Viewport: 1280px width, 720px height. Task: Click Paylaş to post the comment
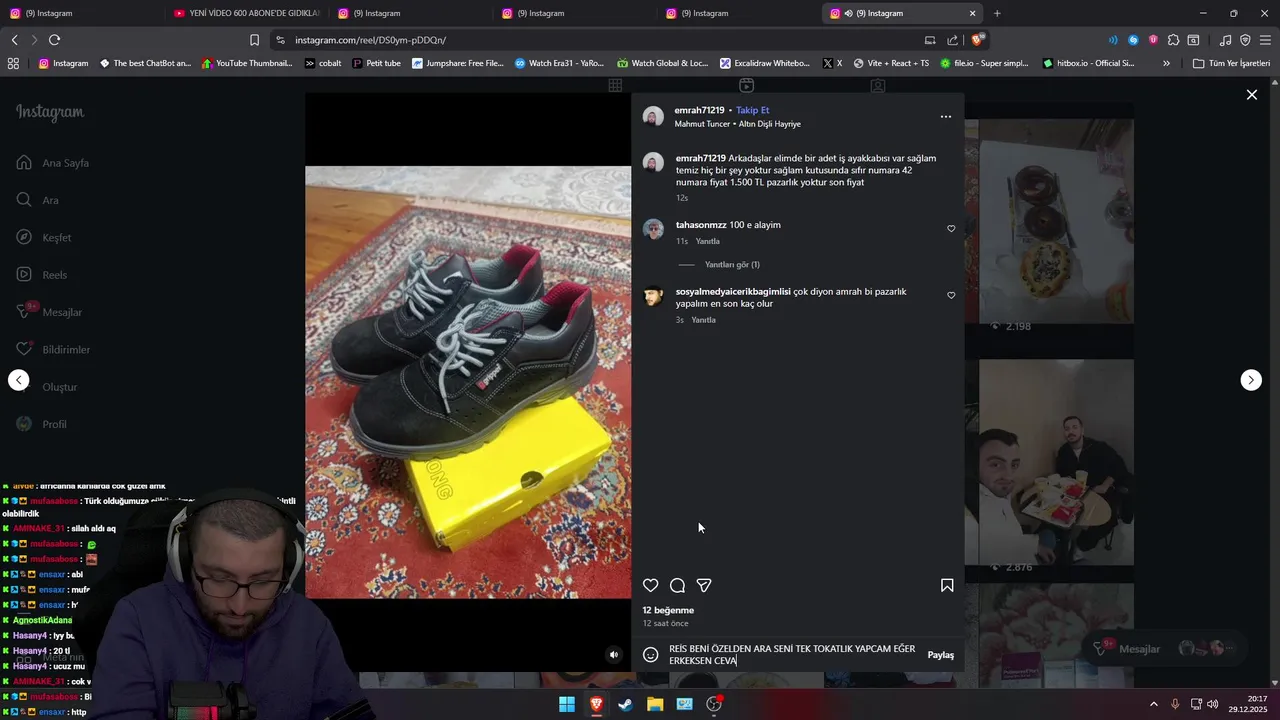pos(940,655)
